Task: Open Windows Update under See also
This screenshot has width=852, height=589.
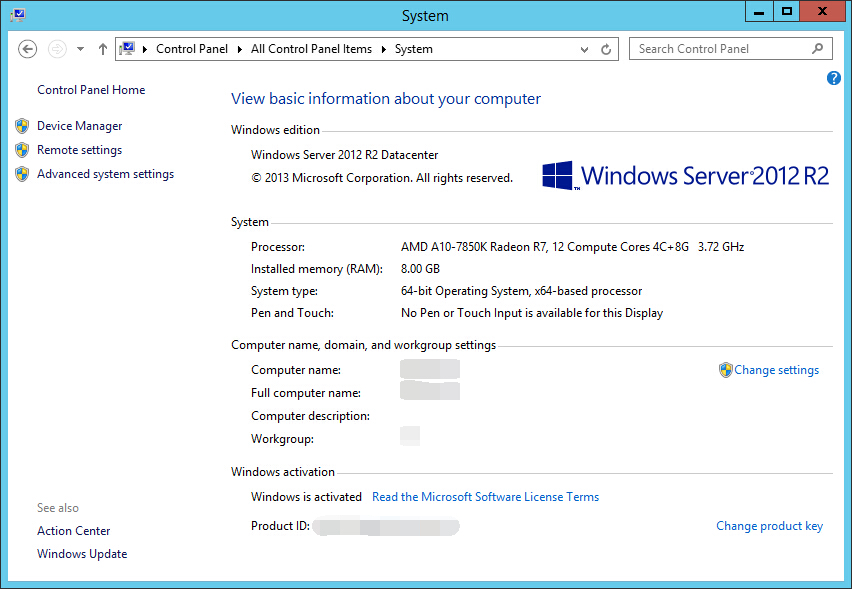Action: (82, 554)
